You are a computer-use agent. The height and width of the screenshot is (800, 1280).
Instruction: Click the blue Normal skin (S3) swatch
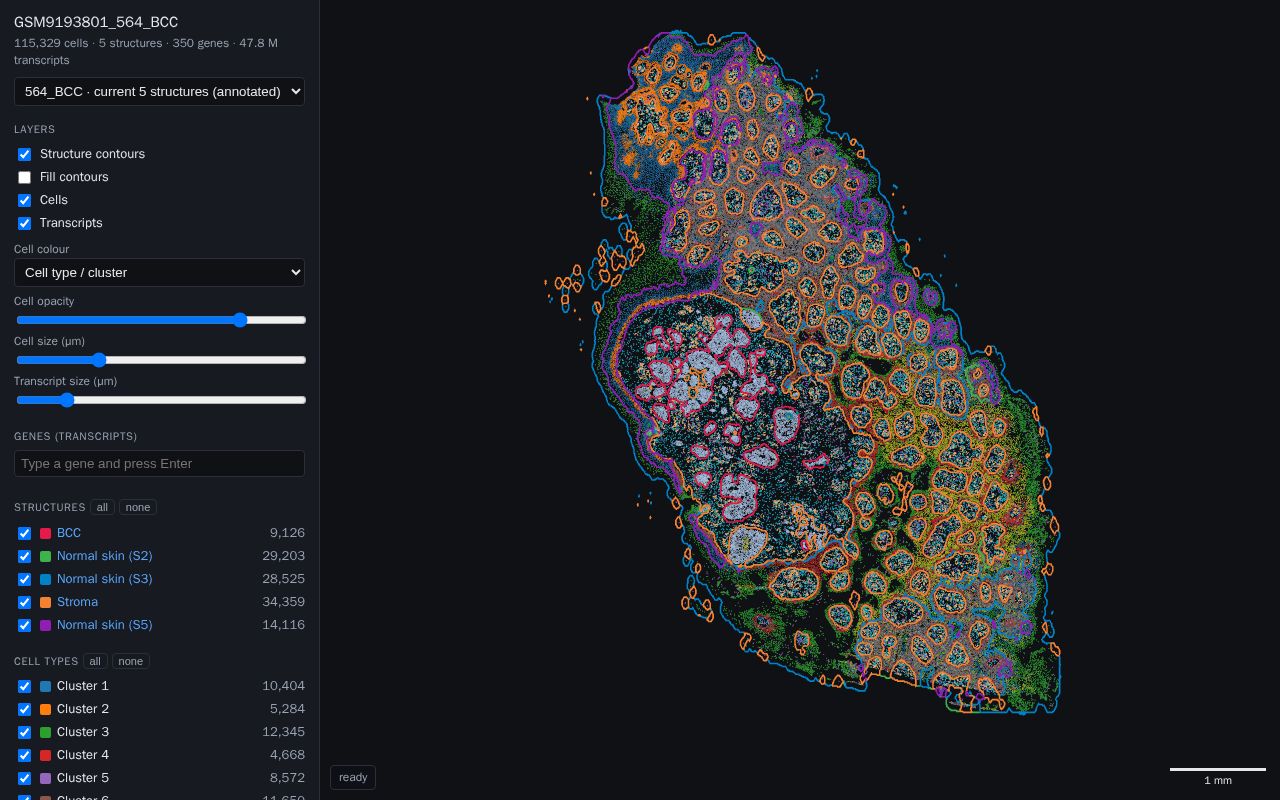point(45,579)
